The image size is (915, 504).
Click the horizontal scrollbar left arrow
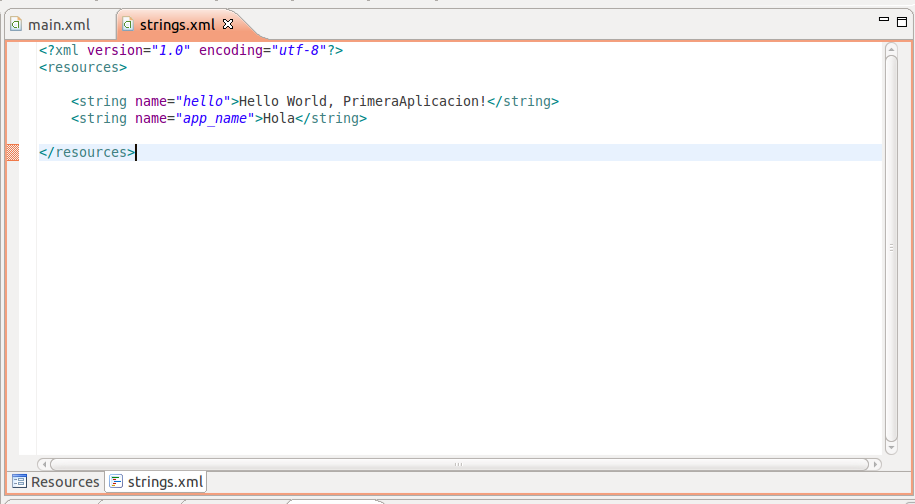[44, 464]
